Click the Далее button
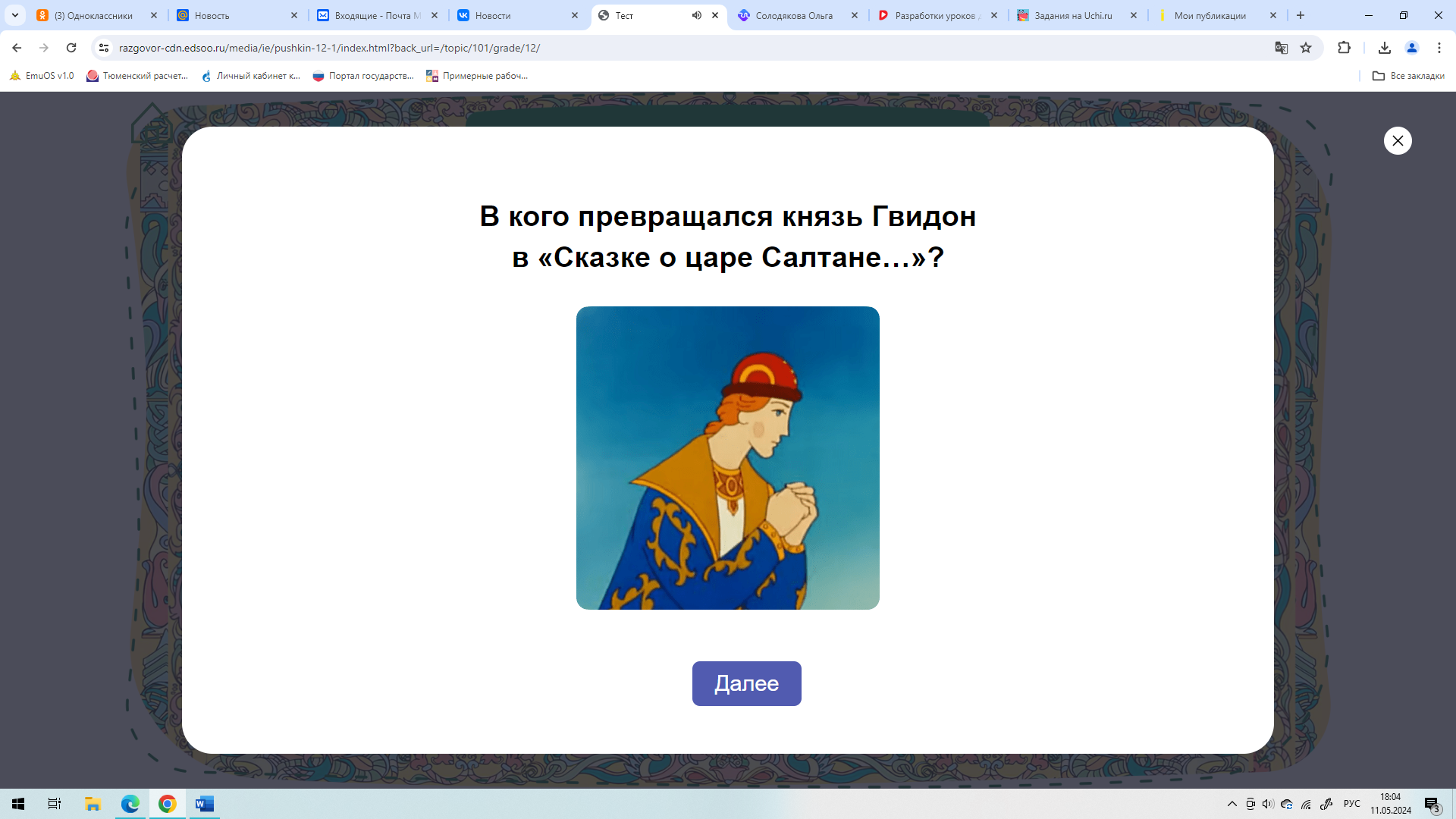This screenshot has height=819, width=1456. click(x=746, y=683)
